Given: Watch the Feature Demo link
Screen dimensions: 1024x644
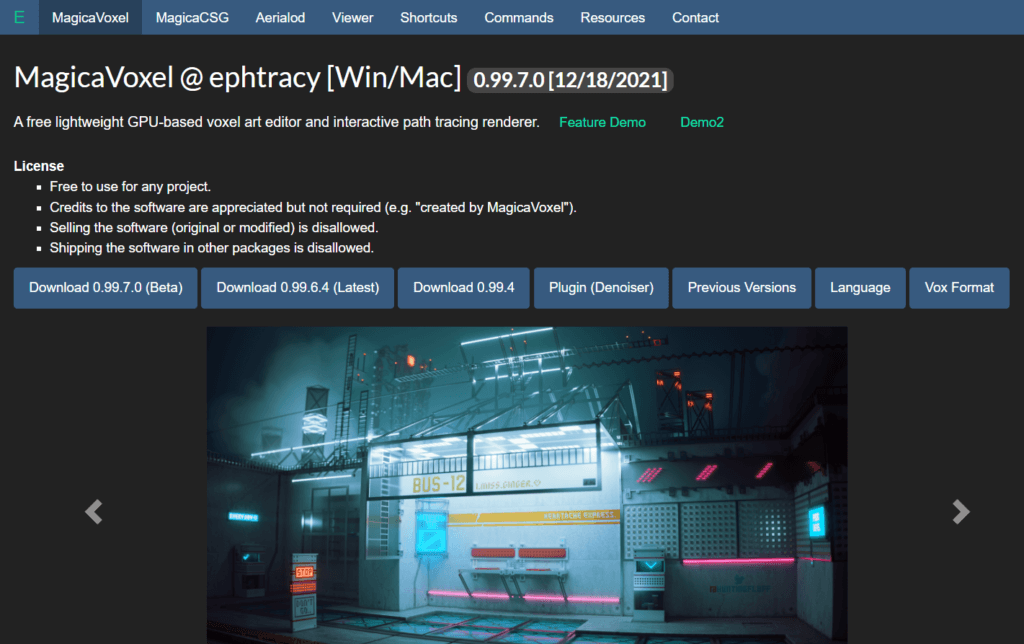Looking at the screenshot, I should point(602,122).
